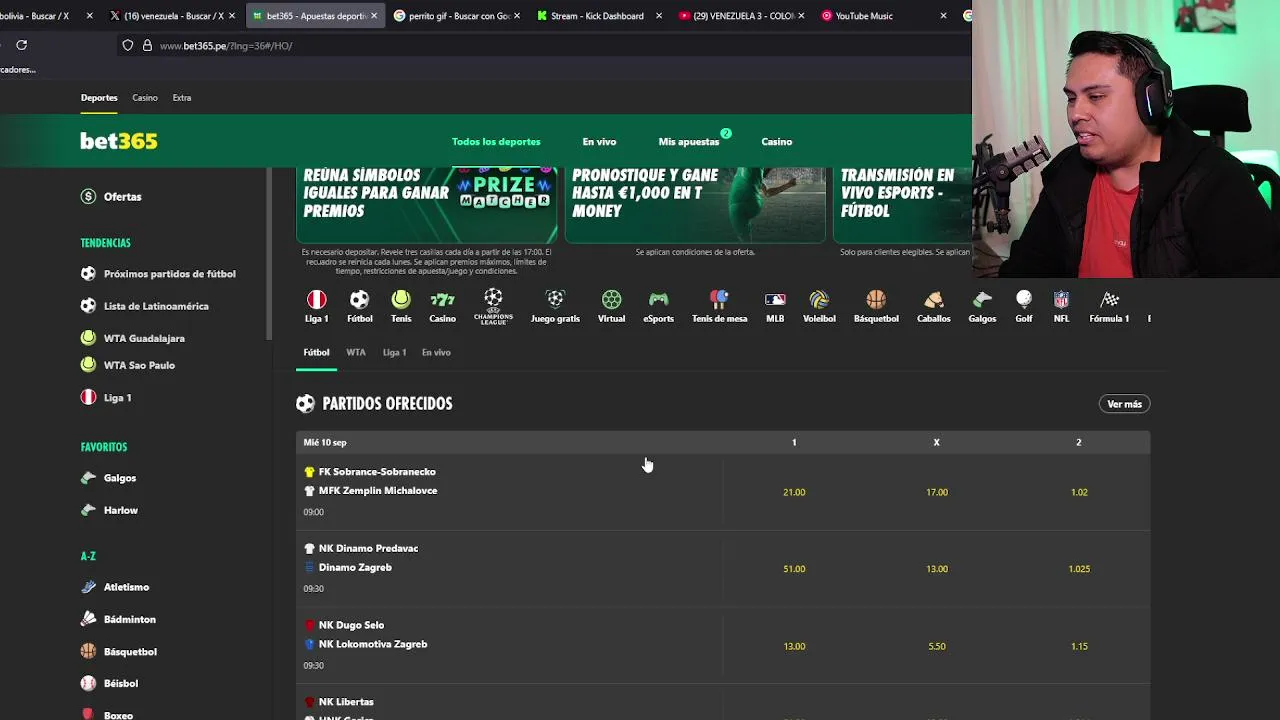The width and height of the screenshot is (1280, 720).
Task: Select draw odds 17.00
Action: pyautogui.click(x=936, y=492)
